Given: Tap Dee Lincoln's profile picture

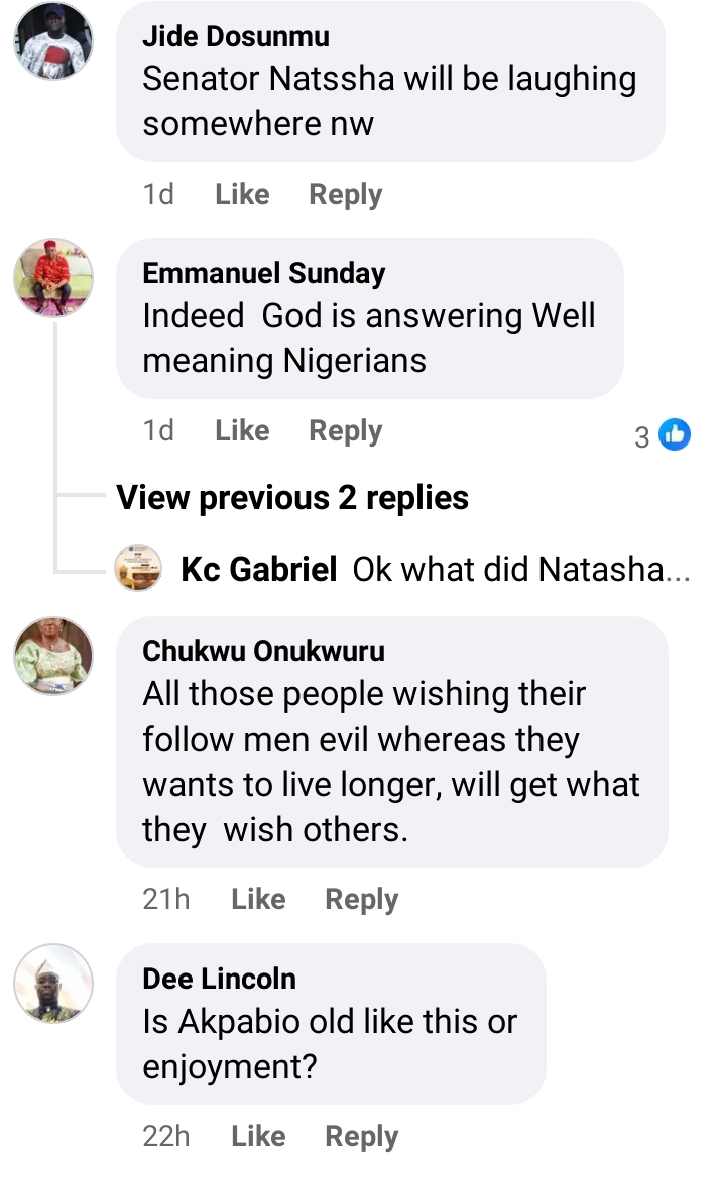Looking at the screenshot, I should tap(53, 983).
